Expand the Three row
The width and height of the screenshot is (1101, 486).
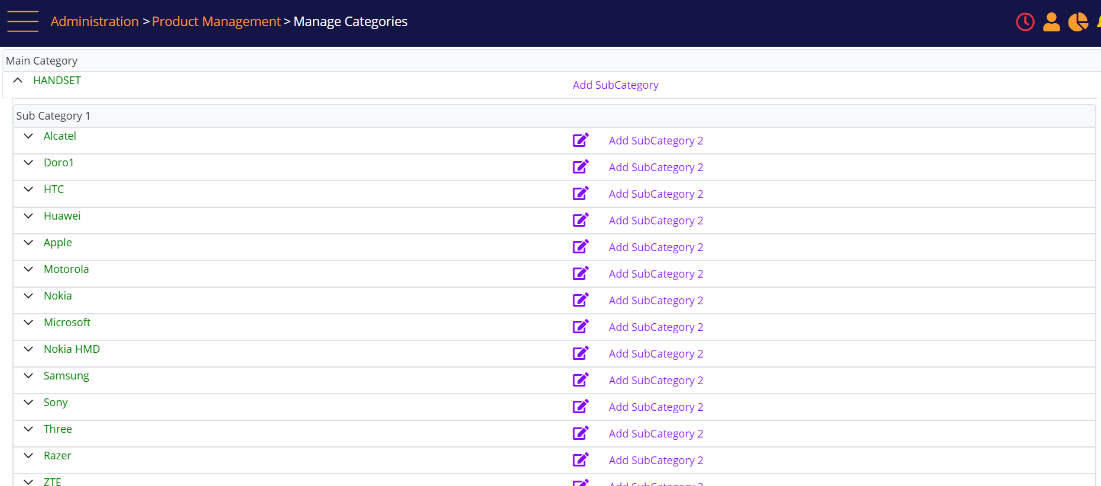point(28,430)
